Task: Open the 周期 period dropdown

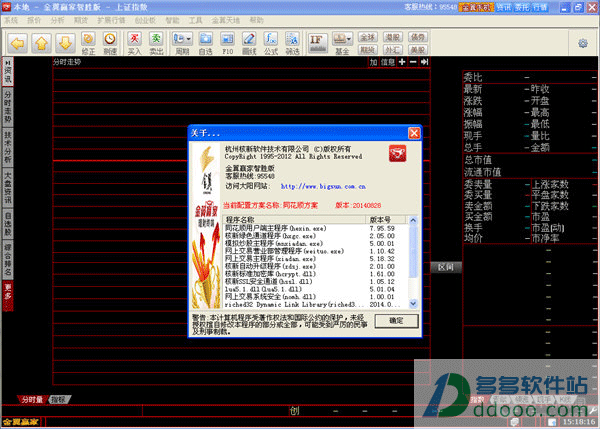Action: coord(182,43)
